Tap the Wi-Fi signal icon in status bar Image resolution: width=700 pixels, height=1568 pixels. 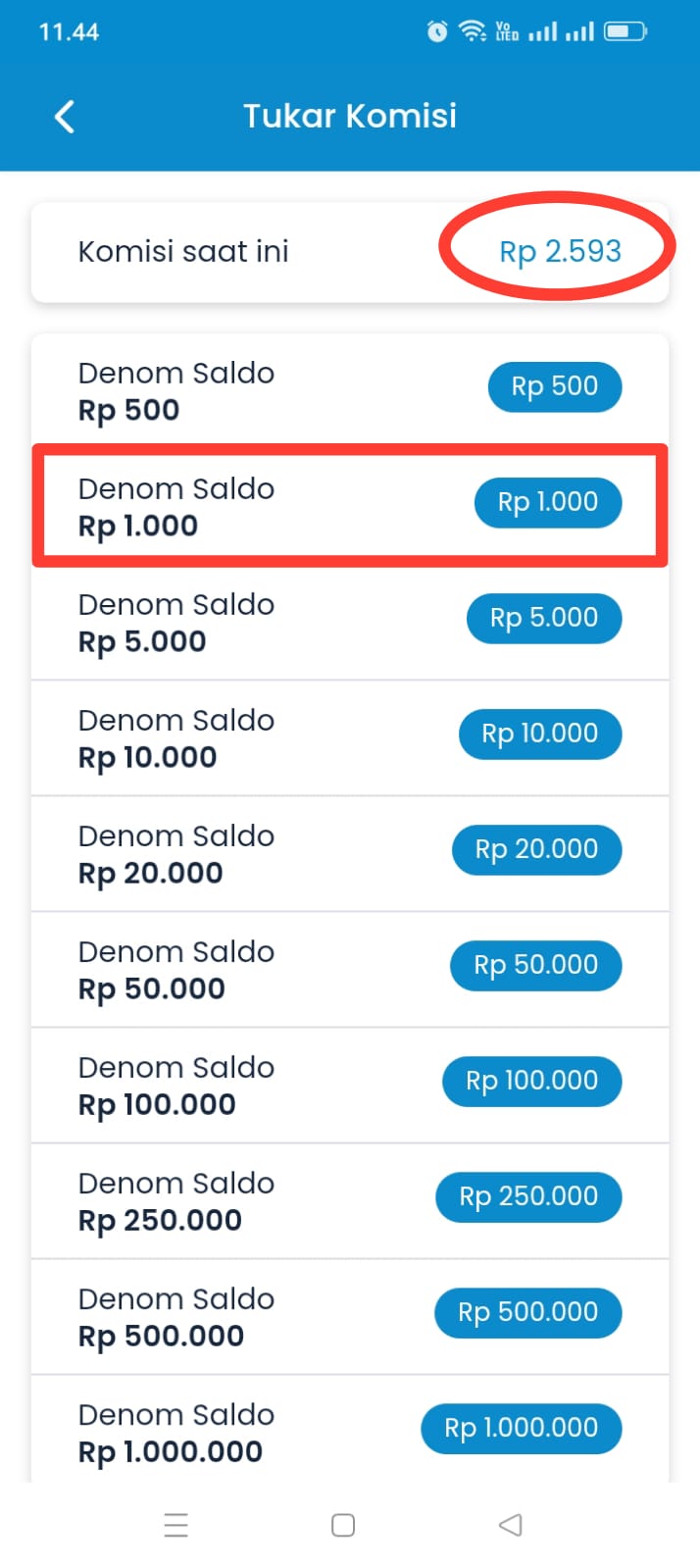473,30
